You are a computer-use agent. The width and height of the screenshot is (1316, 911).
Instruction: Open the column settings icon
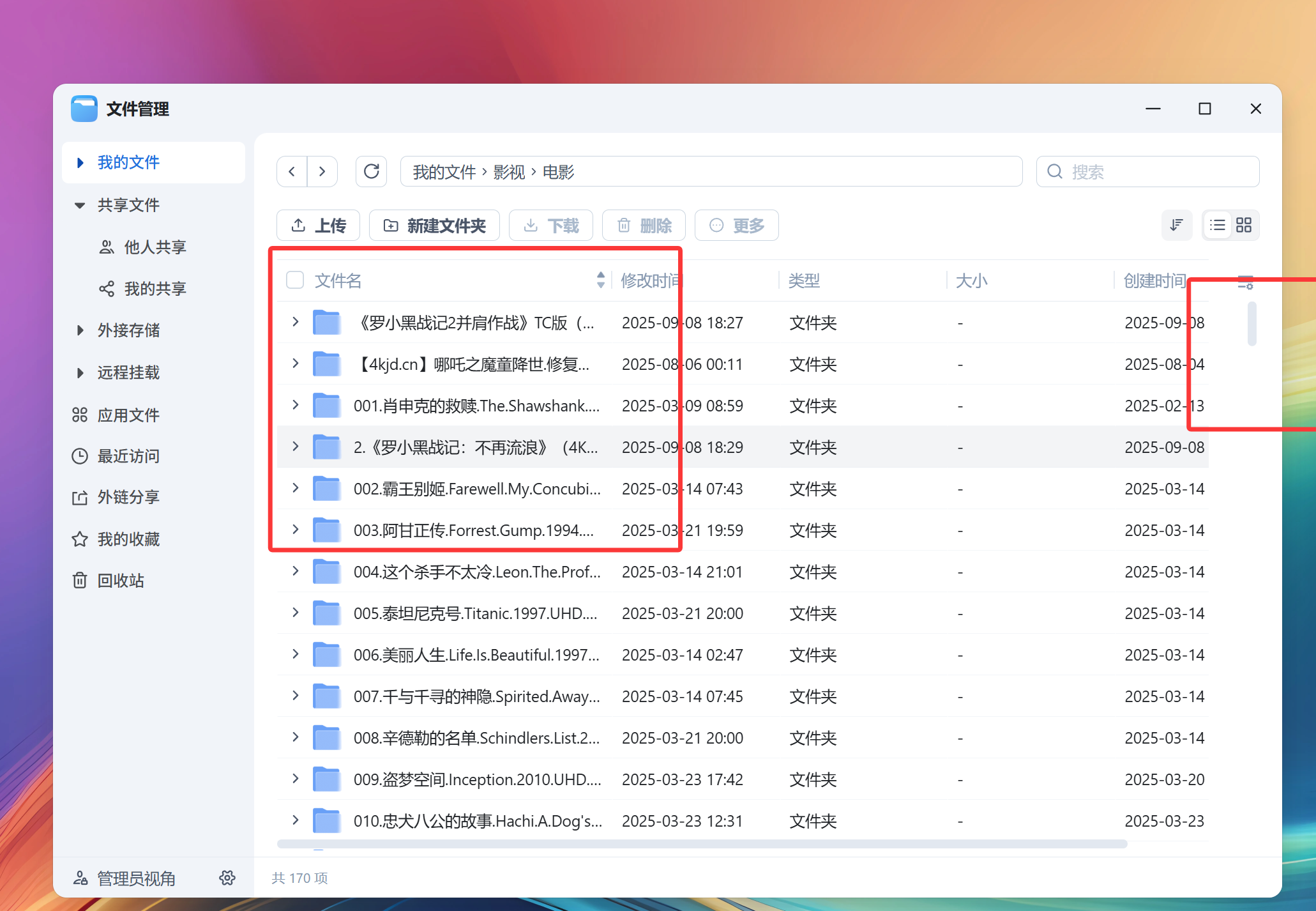[x=1245, y=282]
